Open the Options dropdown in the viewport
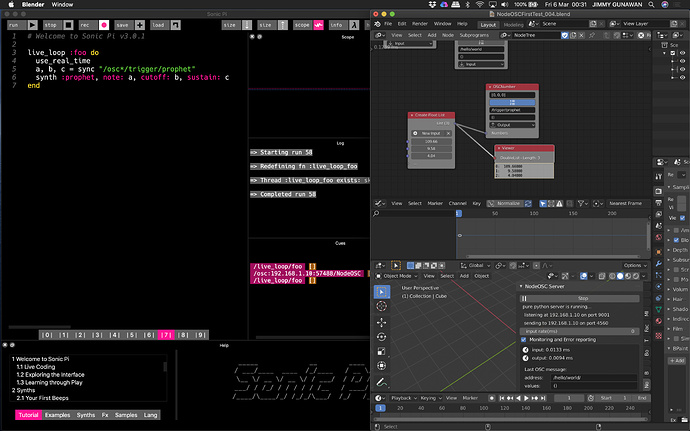690x431 pixels. click(x=635, y=265)
